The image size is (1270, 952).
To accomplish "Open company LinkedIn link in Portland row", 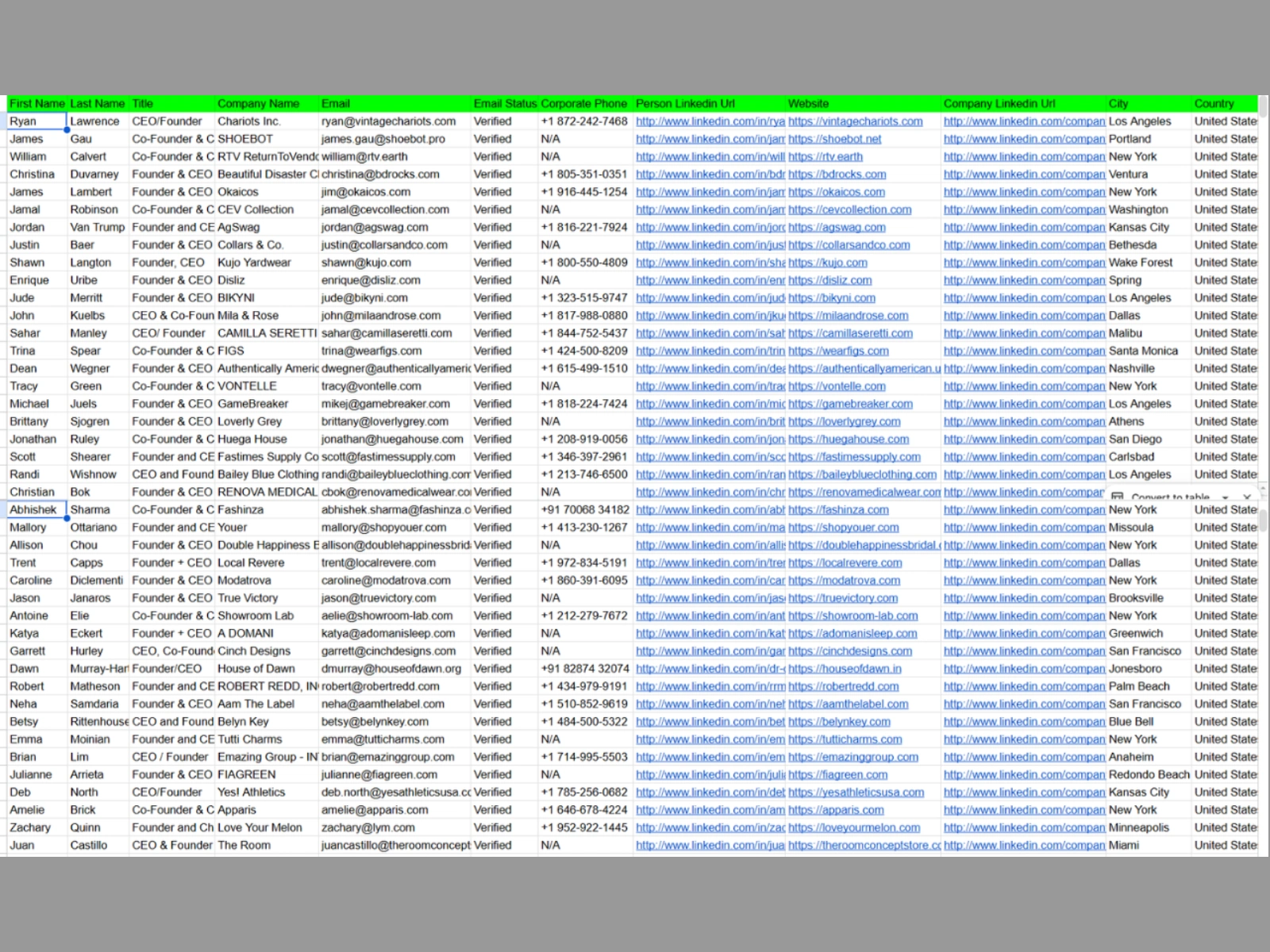I will point(1025,139).
